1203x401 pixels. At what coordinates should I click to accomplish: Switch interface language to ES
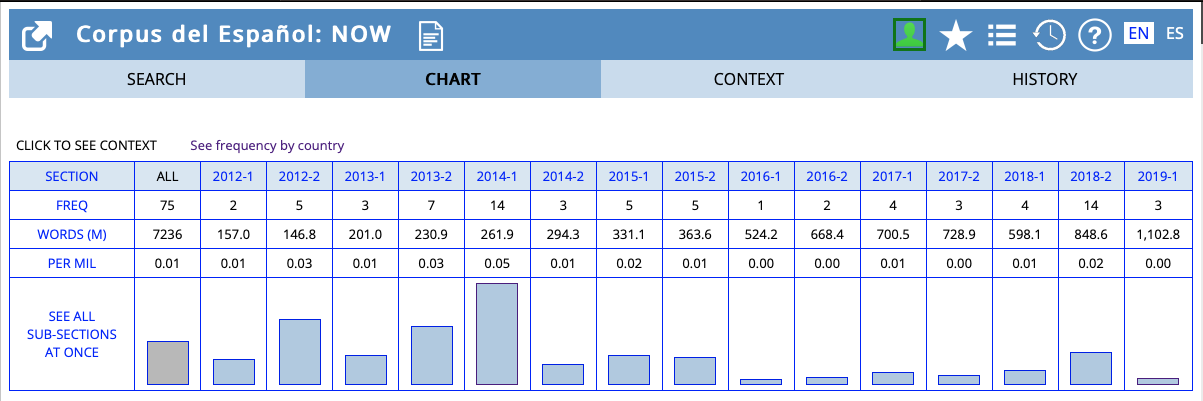[x=1175, y=34]
